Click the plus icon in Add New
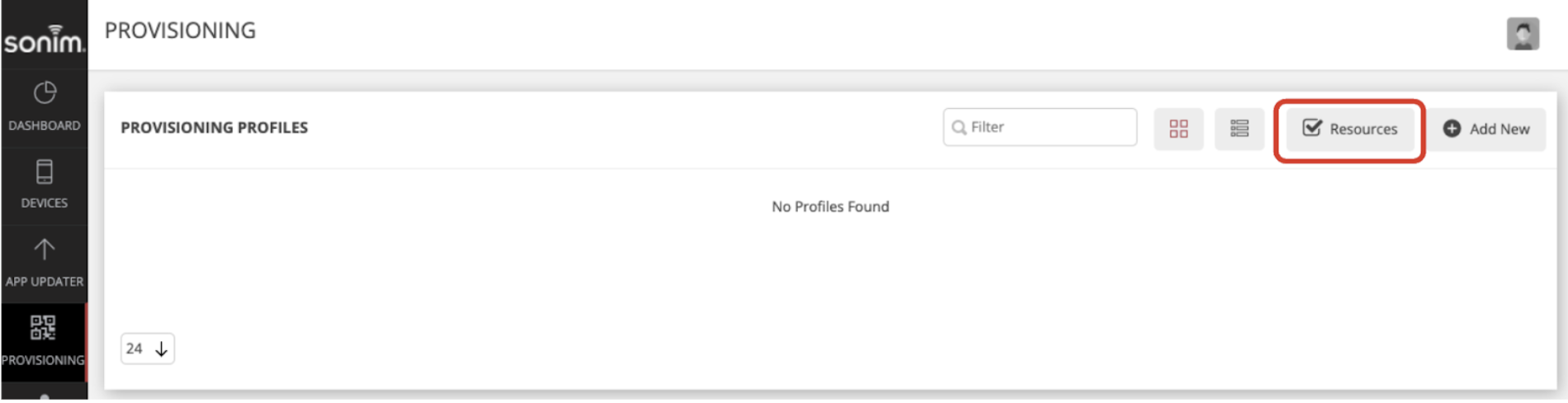Viewport: 1568px width, 403px height. tap(1452, 129)
